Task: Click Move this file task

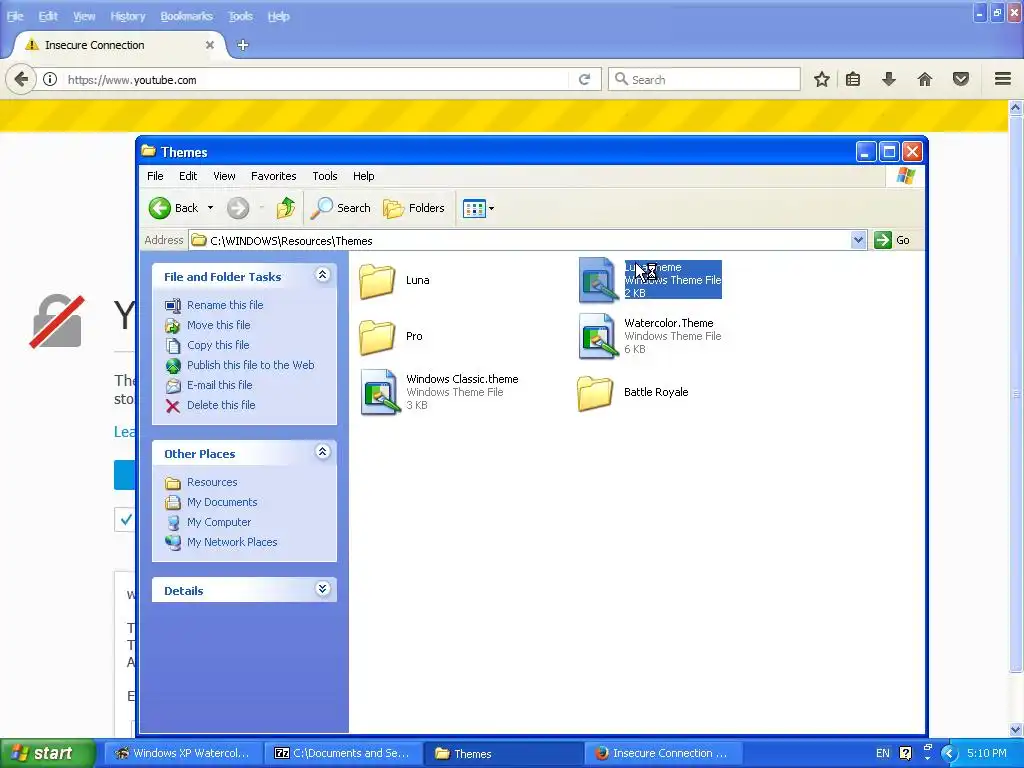Action: pos(219,325)
